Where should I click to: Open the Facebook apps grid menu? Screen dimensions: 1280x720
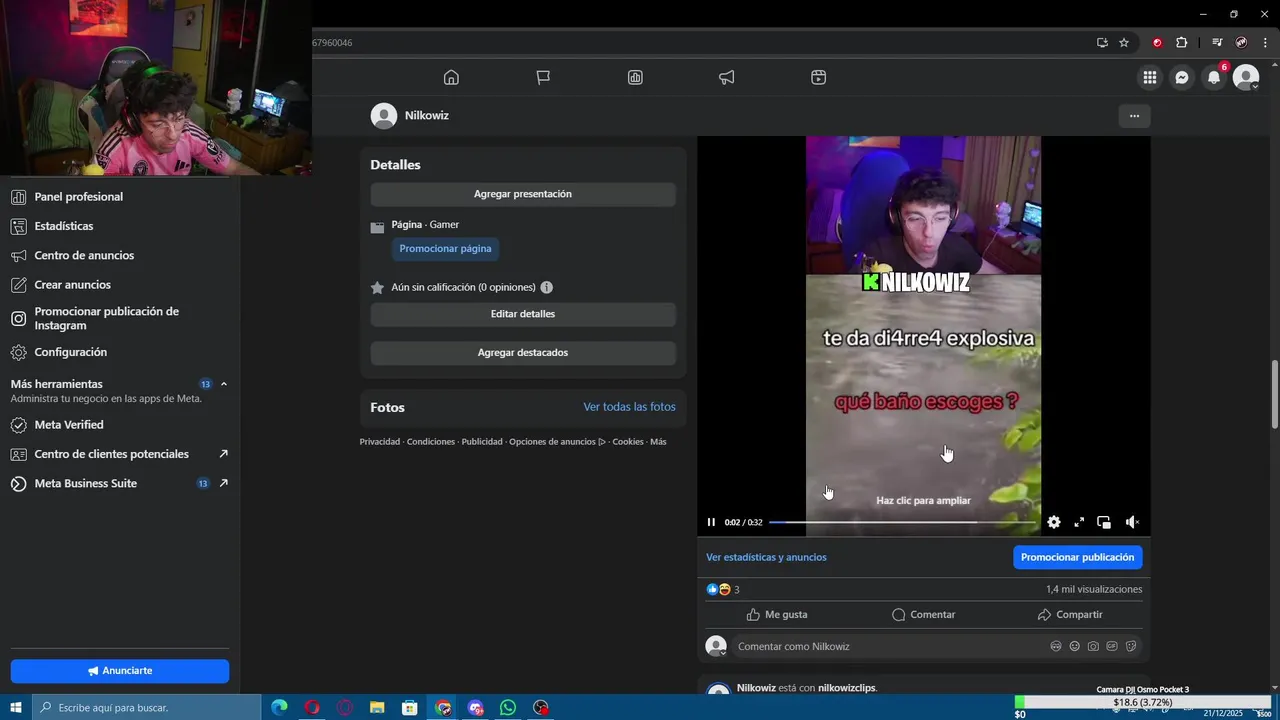pos(1150,77)
